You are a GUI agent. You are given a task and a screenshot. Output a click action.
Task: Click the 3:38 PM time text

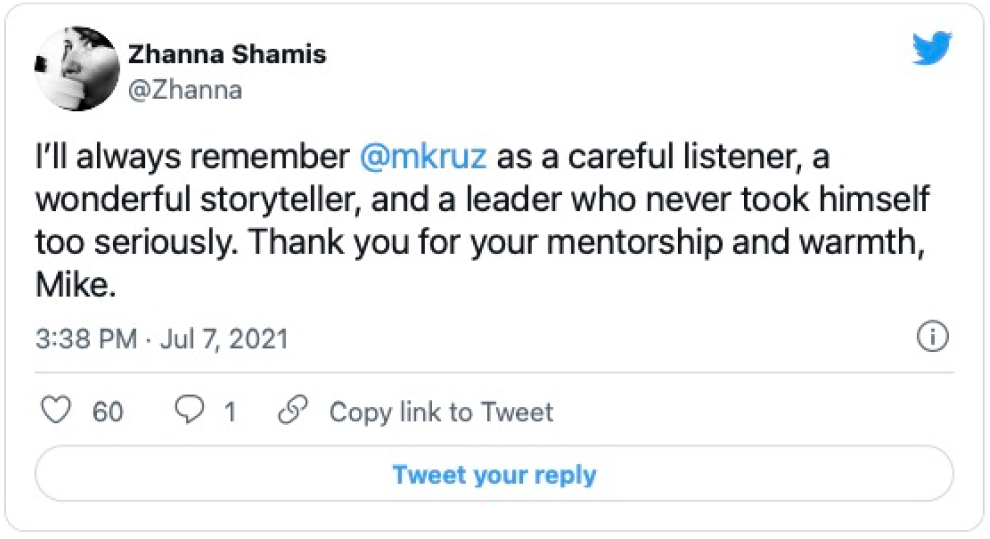tap(85, 339)
